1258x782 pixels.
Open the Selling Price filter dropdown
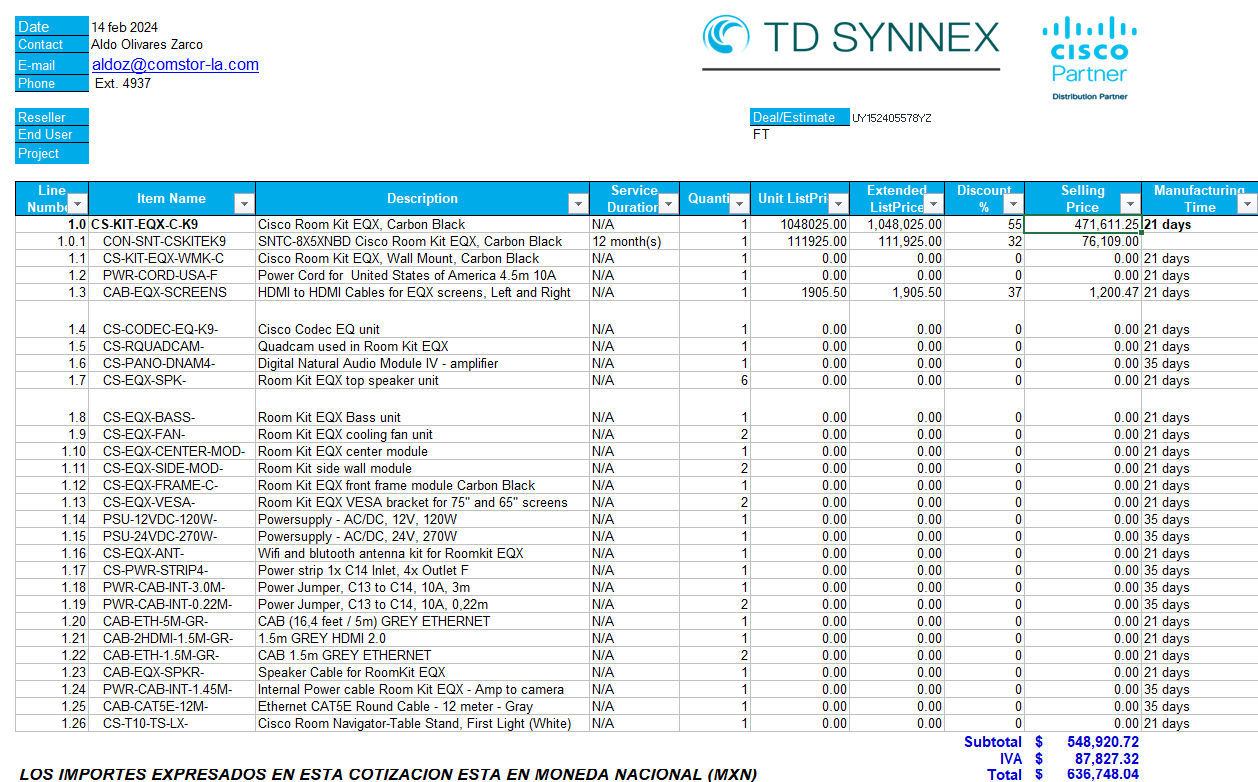[1130, 204]
